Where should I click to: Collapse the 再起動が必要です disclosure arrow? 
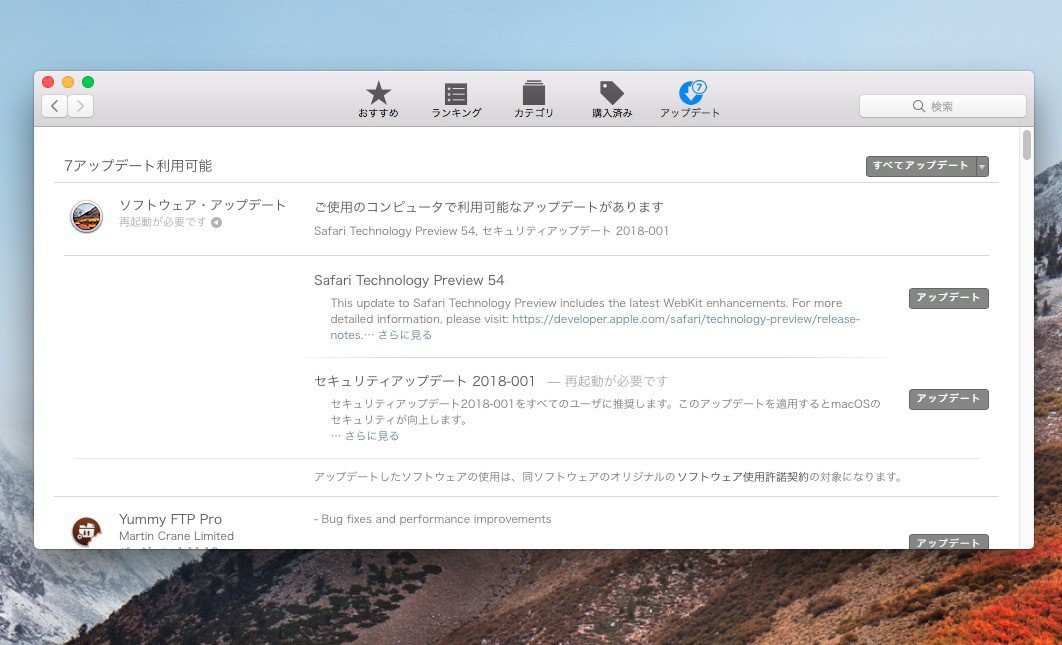[x=216, y=222]
